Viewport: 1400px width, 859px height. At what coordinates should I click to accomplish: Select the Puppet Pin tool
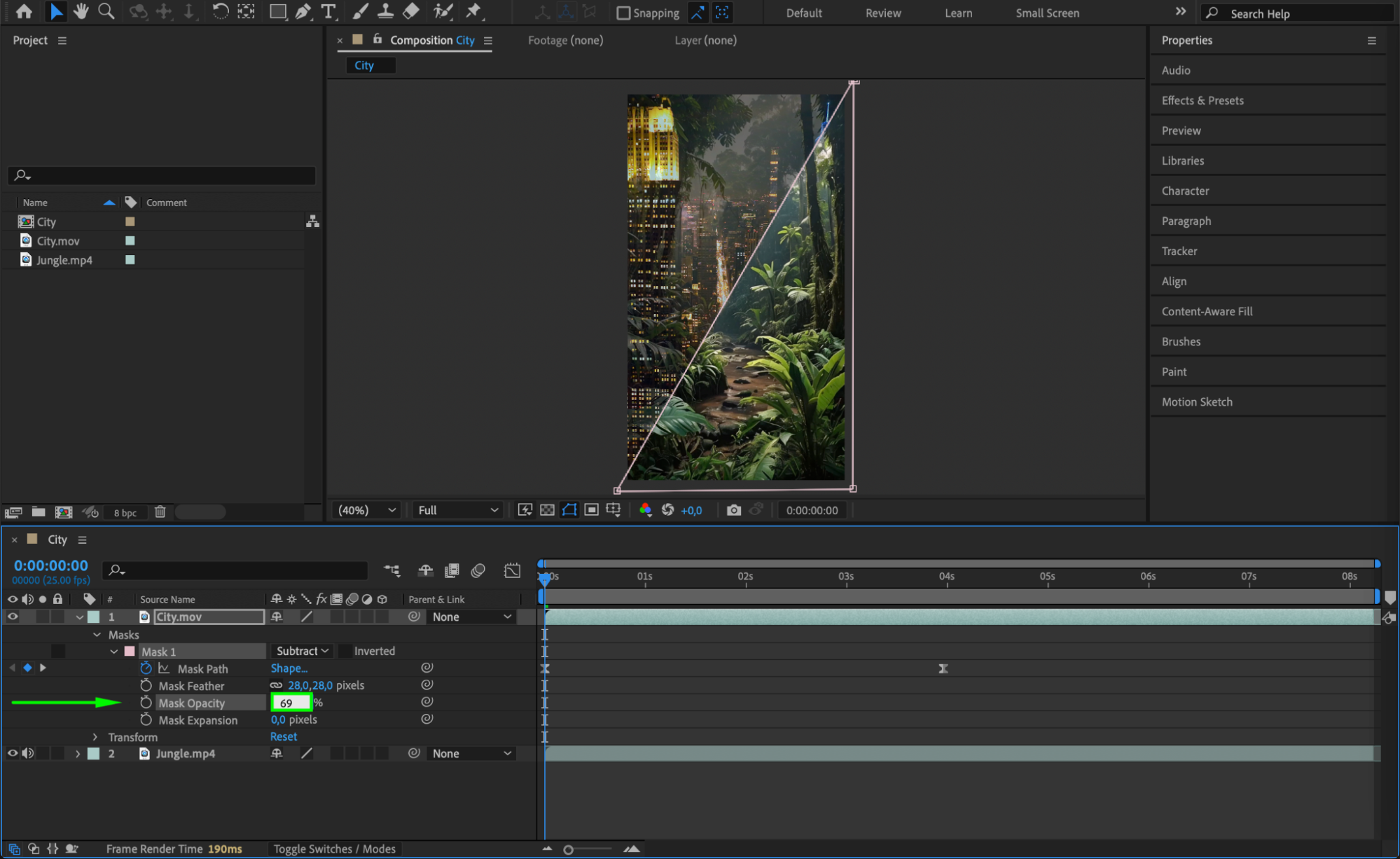(x=474, y=12)
